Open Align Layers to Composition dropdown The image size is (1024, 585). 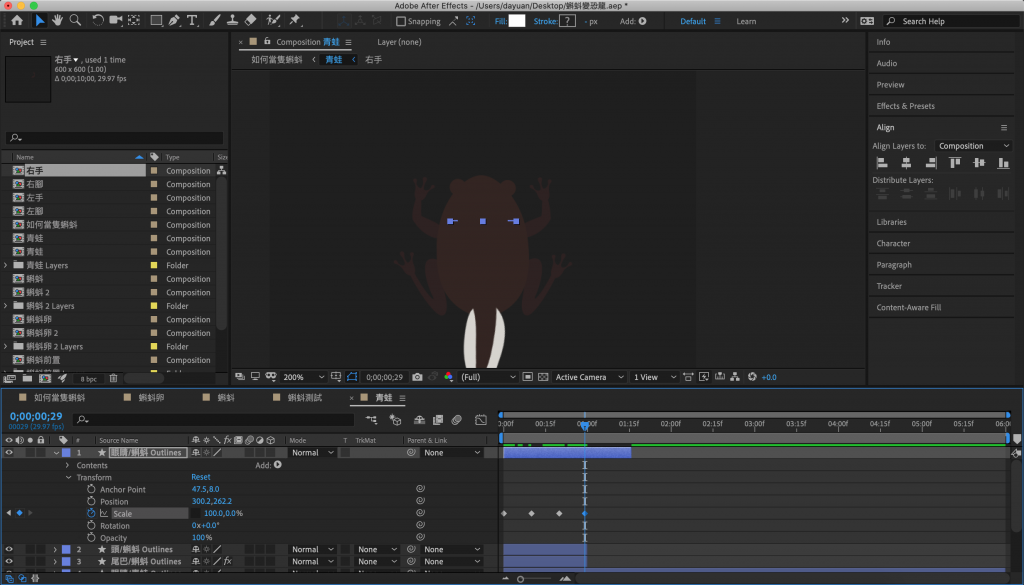pyautogui.click(x=973, y=146)
